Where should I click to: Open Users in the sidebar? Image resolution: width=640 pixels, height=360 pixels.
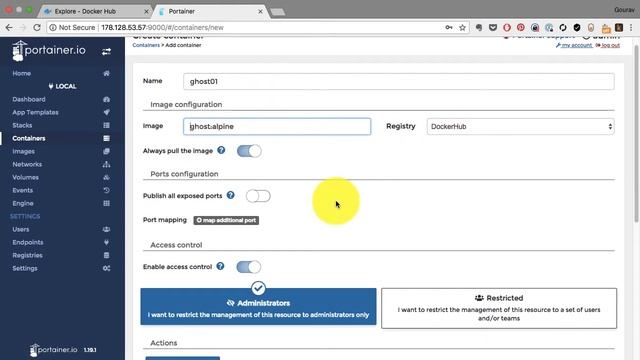20,229
